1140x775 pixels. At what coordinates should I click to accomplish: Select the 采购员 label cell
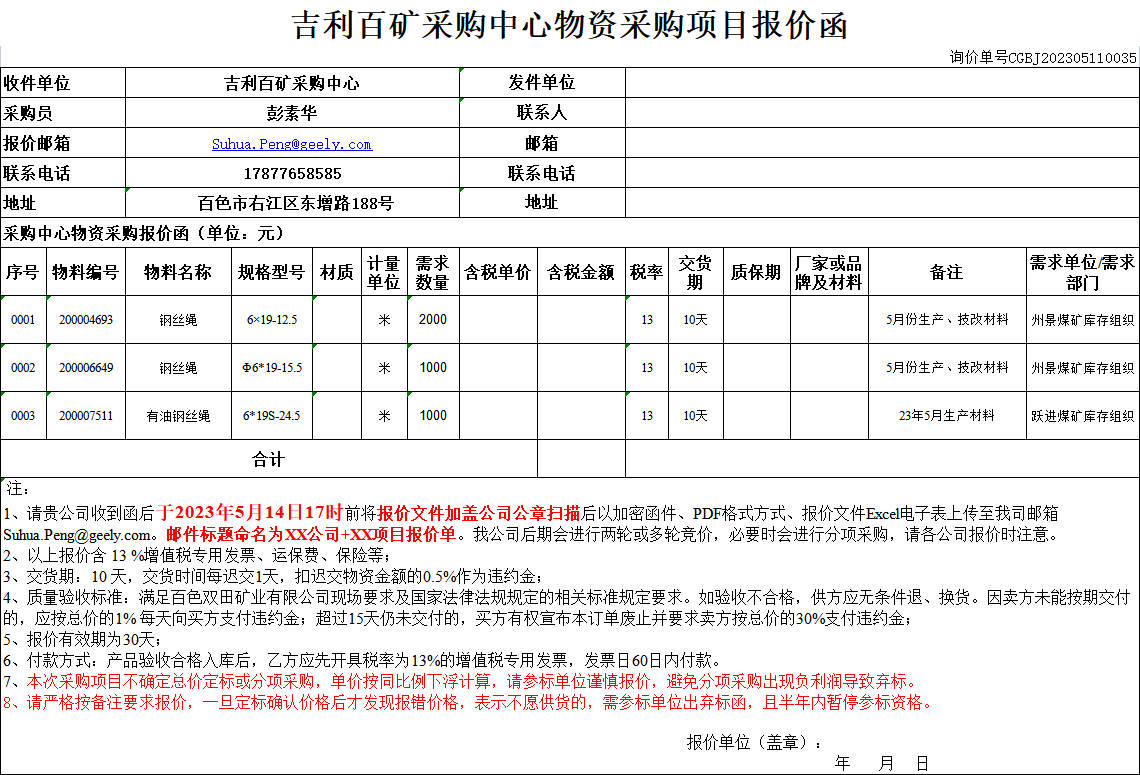click(x=63, y=113)
